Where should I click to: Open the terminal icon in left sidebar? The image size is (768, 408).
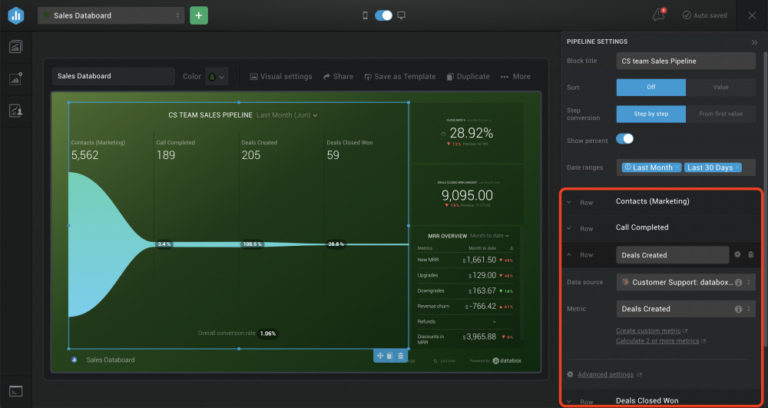point(16,391)
